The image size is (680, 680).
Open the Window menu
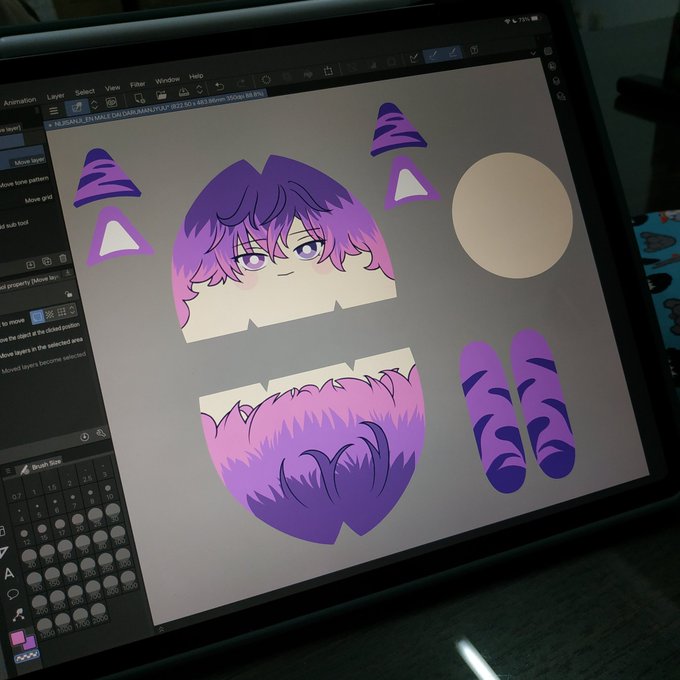pos(167,80)
